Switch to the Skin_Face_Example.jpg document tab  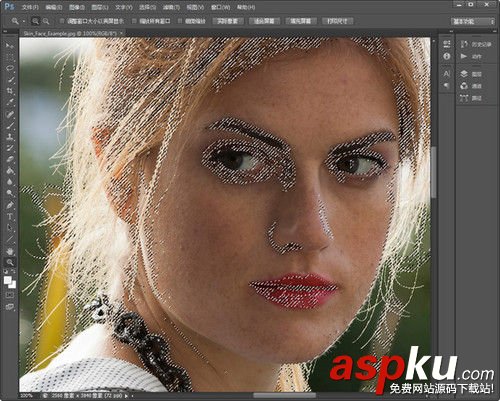pyautogui.click(x=70, y=33)
